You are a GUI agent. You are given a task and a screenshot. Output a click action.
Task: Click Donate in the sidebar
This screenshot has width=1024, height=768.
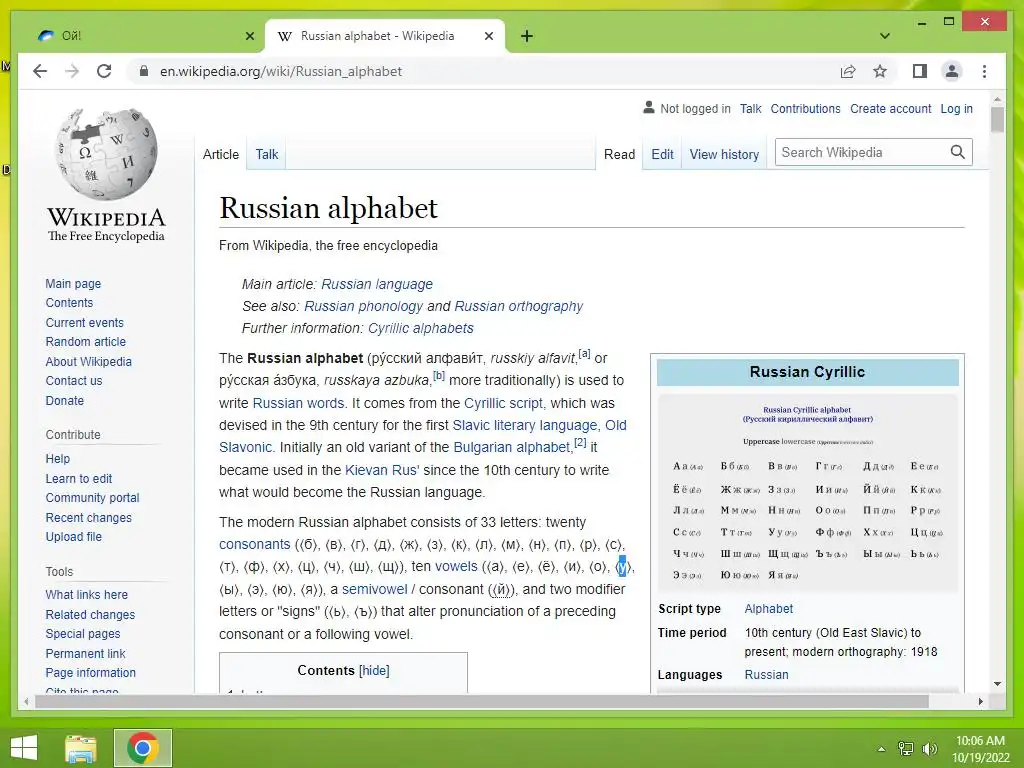tap(65, 400)
